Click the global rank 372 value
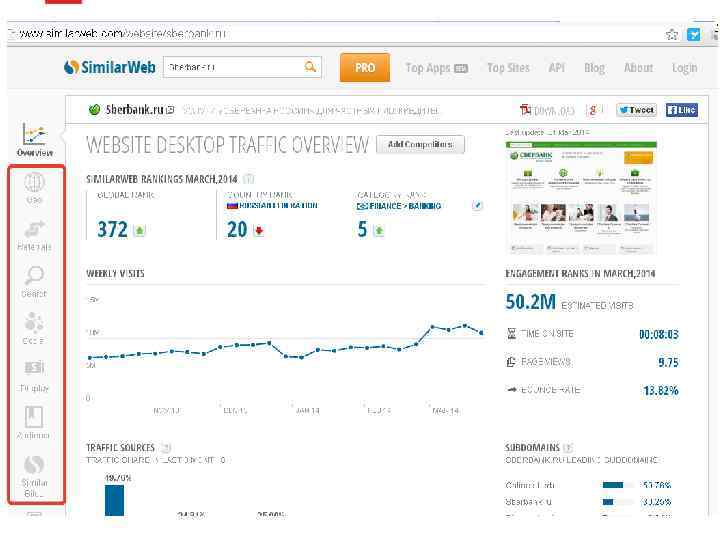The image size is (720, 540). pyautogui.click(x=112, y=230)
